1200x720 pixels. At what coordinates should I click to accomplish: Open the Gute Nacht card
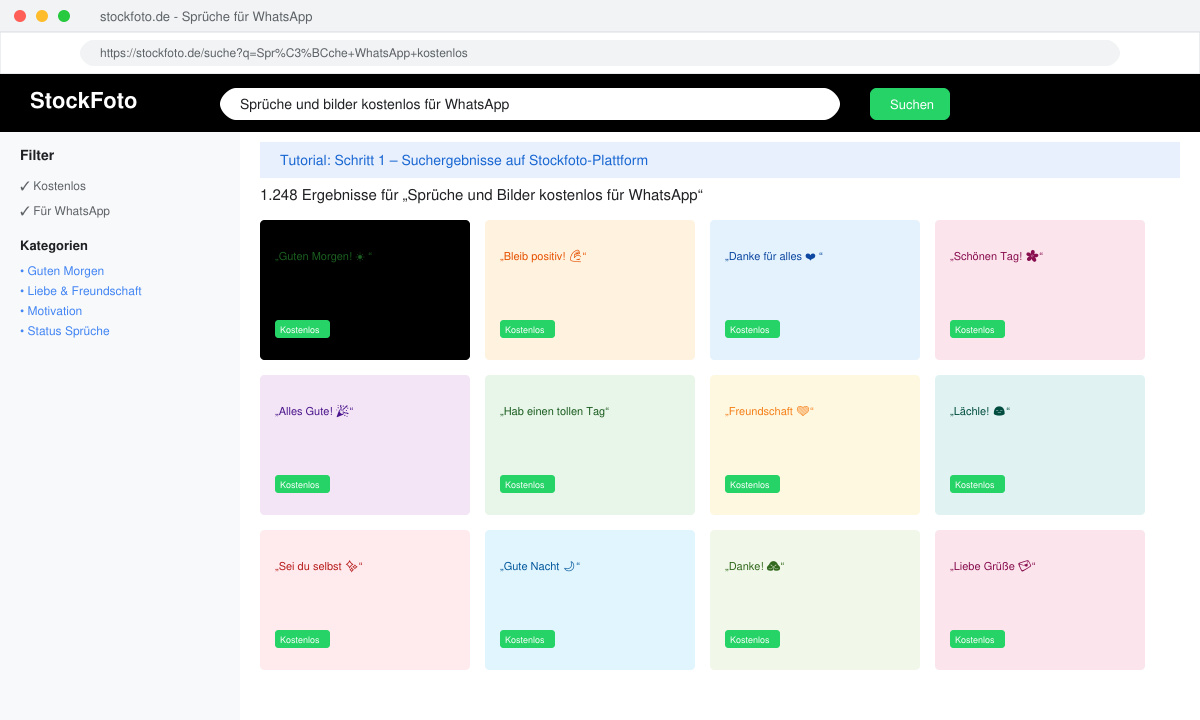click(x=590, y=600)
